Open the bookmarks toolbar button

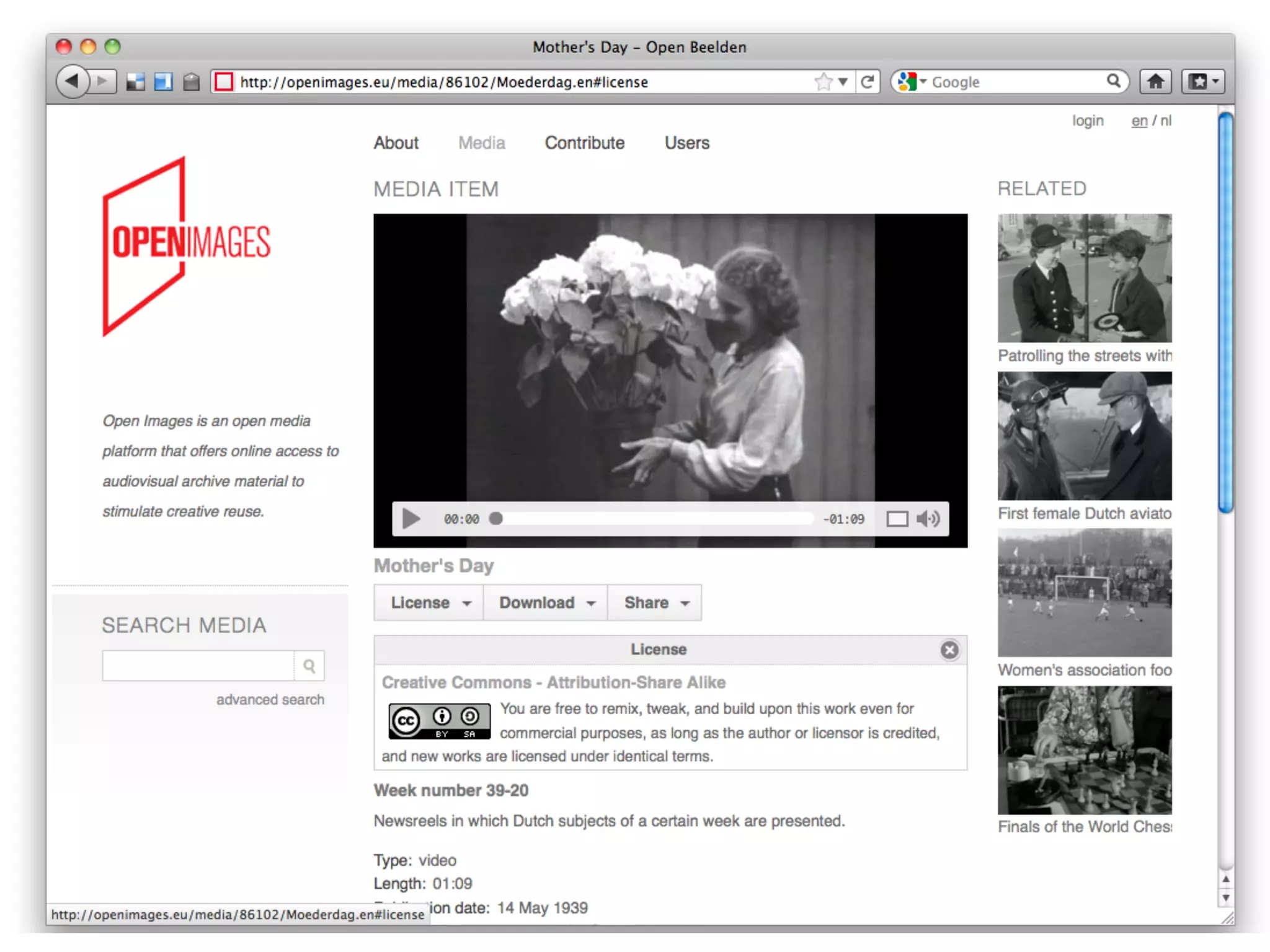(x=1202, y=82)
